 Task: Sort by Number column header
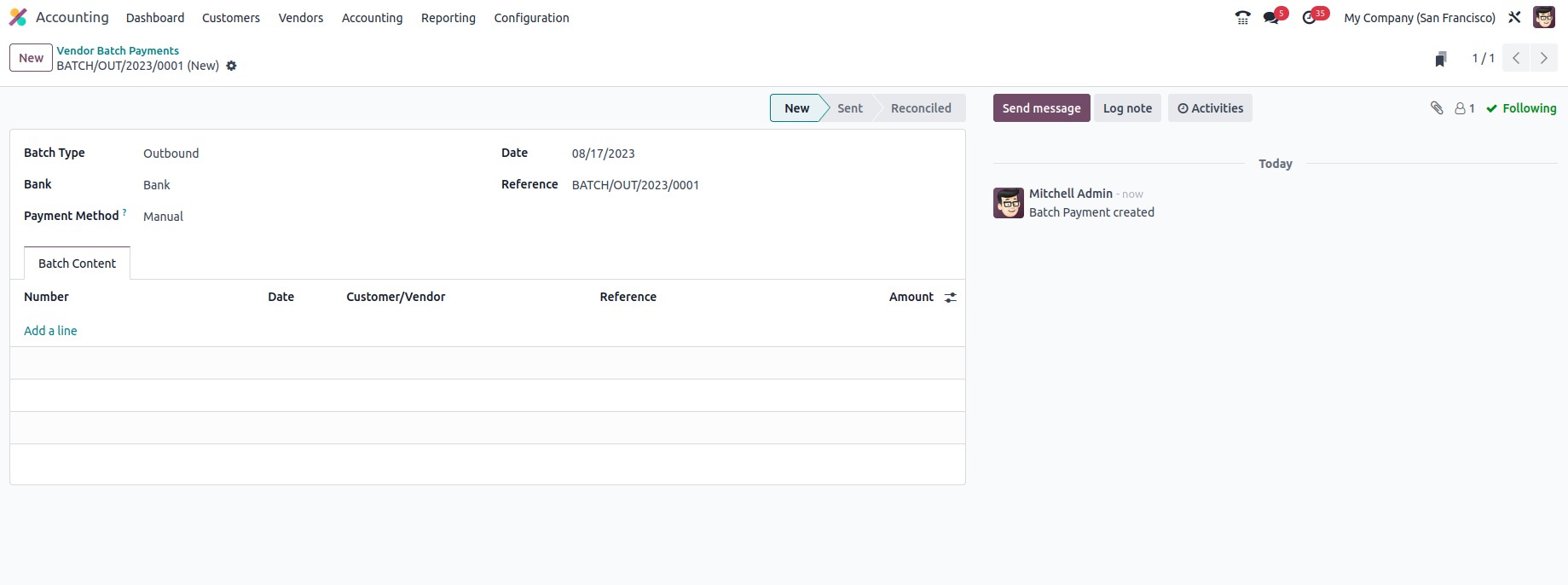click(46, 297)
